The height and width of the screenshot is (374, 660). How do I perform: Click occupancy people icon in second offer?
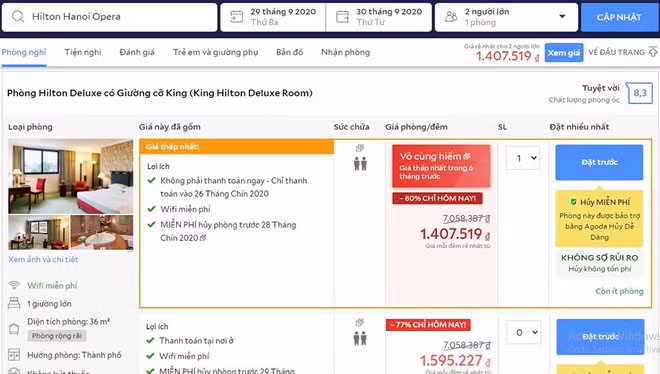point(360,338)
